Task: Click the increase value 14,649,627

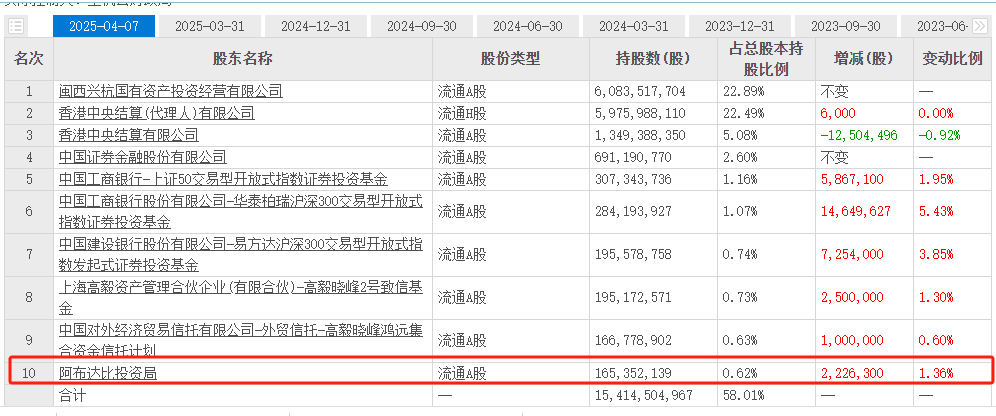Action: pyautogui.click(x=855, y=211)
